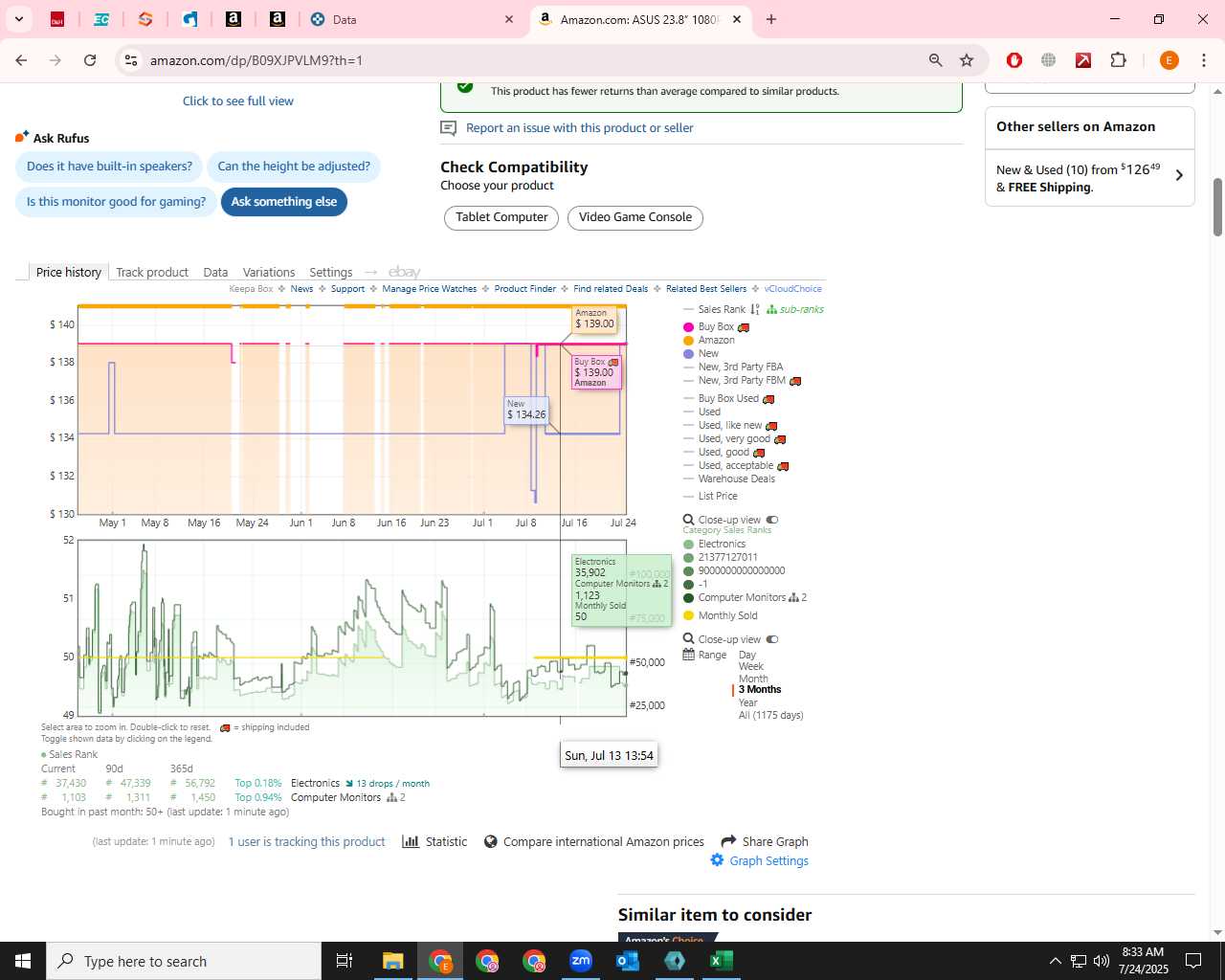Open Keepa Settings tab
Viewport: 1225px width, 980px height.
click(331, 272)
